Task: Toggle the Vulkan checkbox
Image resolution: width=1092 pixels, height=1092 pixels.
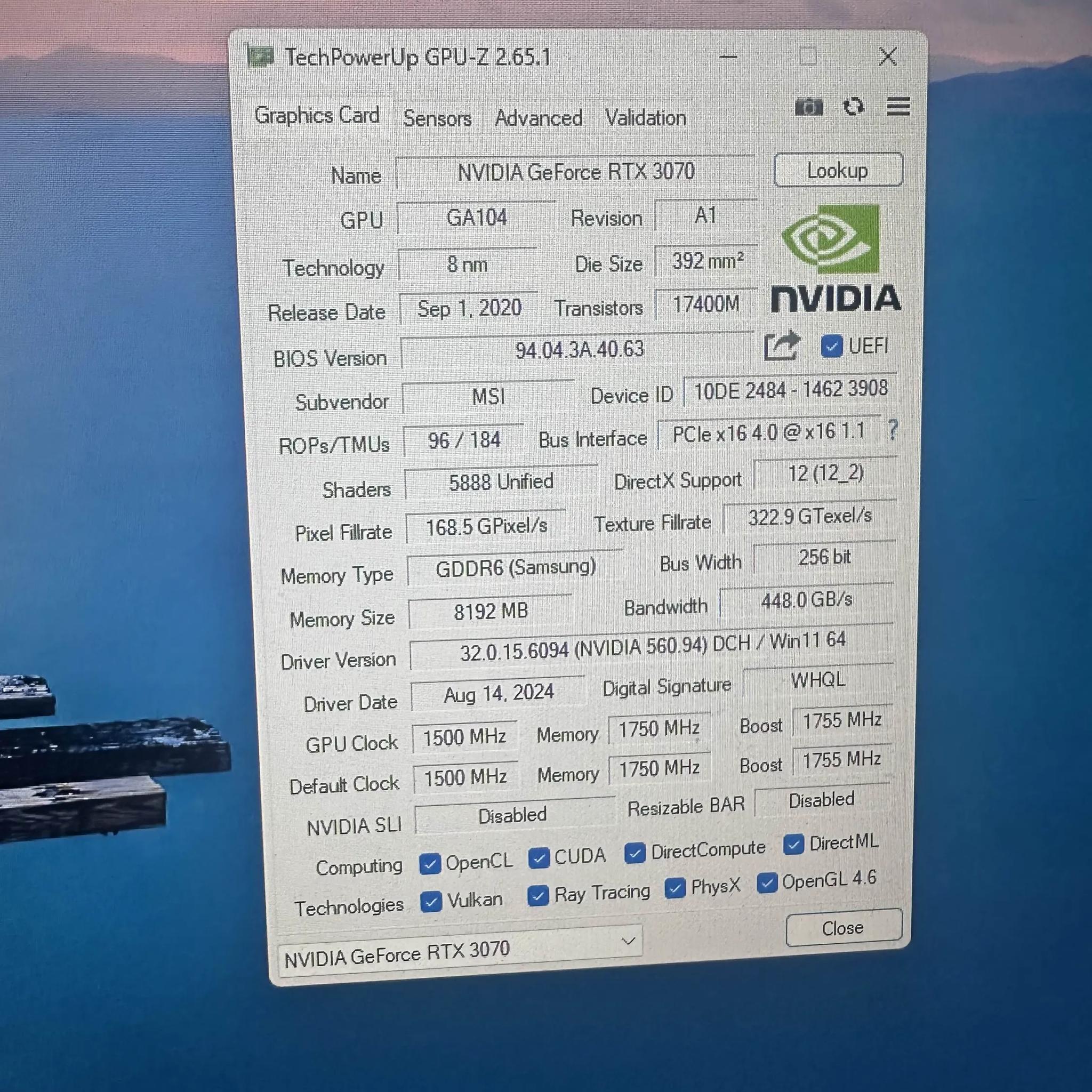Action: (431, 902)
